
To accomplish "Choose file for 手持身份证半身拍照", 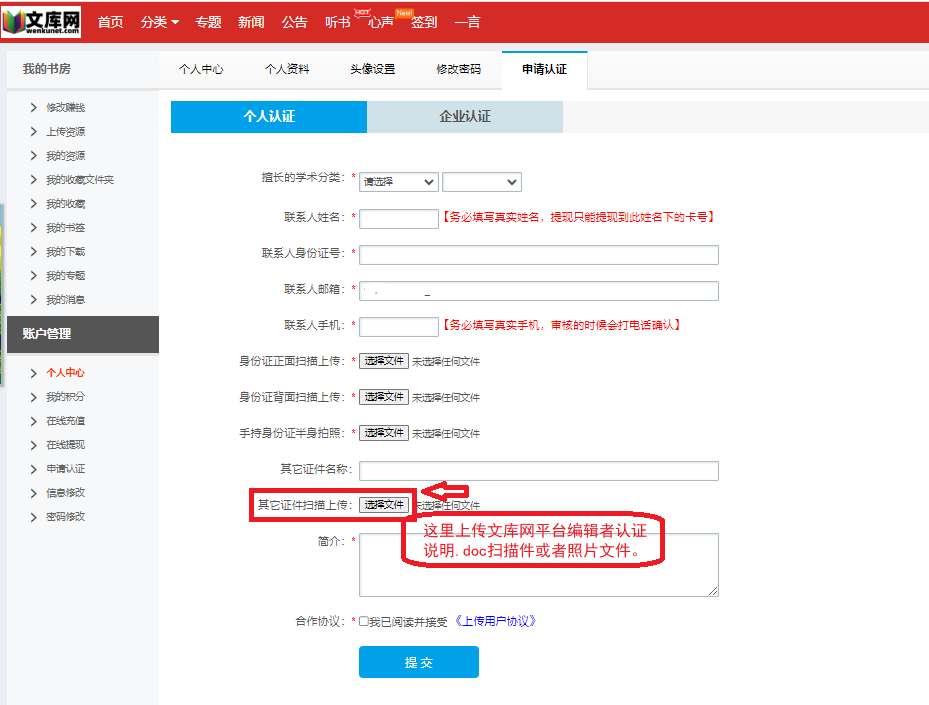I will (384, 433).
